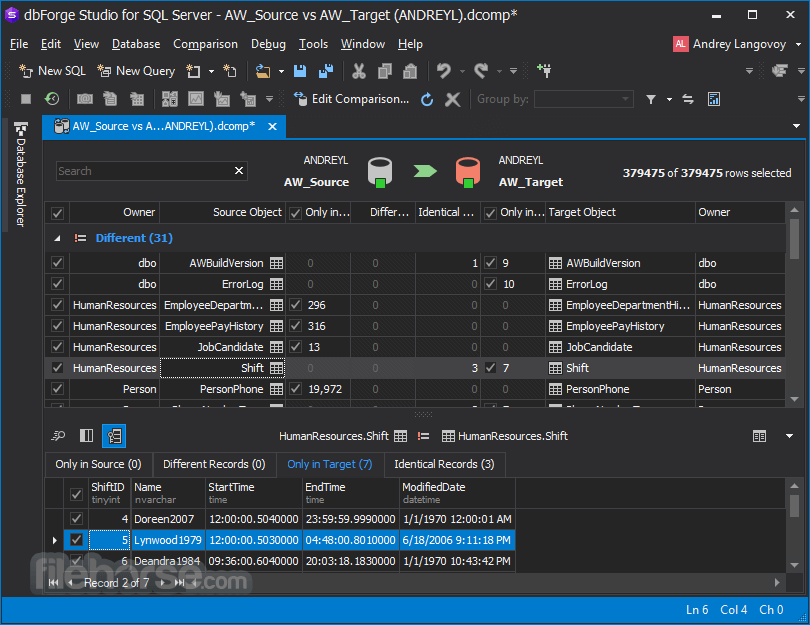Open the Database menu

pyautogui.click(x=136, y=44)
